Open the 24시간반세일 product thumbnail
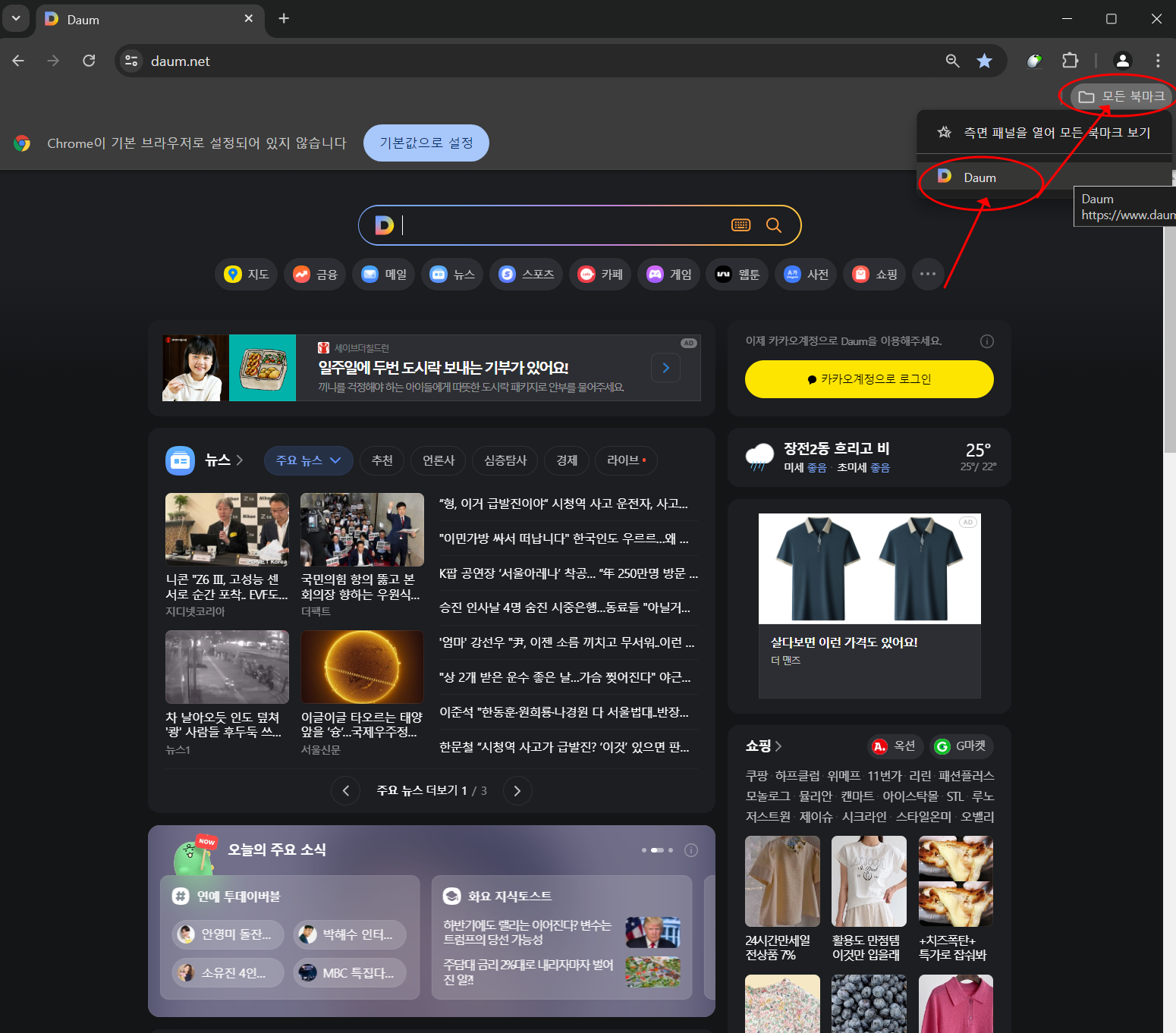The image size is (1176, 1033). tap(782, 881)
